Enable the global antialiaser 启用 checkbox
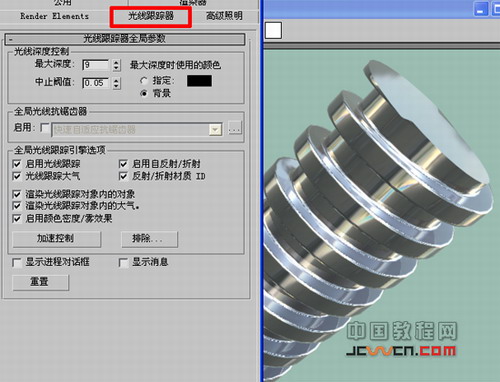Screen dimensions: 500x382 (45, 128)
